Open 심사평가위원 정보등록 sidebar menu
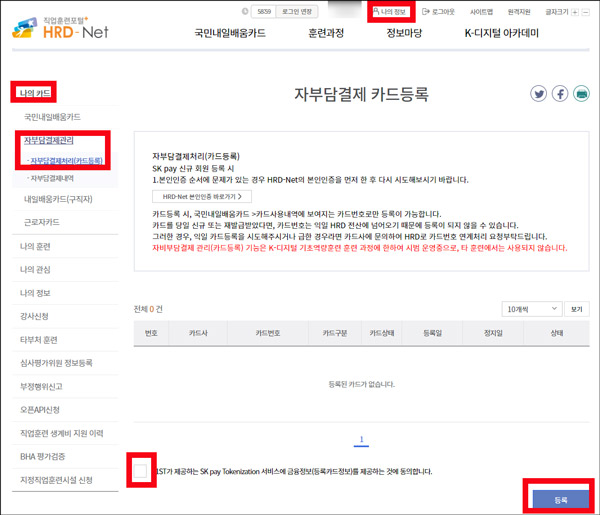 56,363
